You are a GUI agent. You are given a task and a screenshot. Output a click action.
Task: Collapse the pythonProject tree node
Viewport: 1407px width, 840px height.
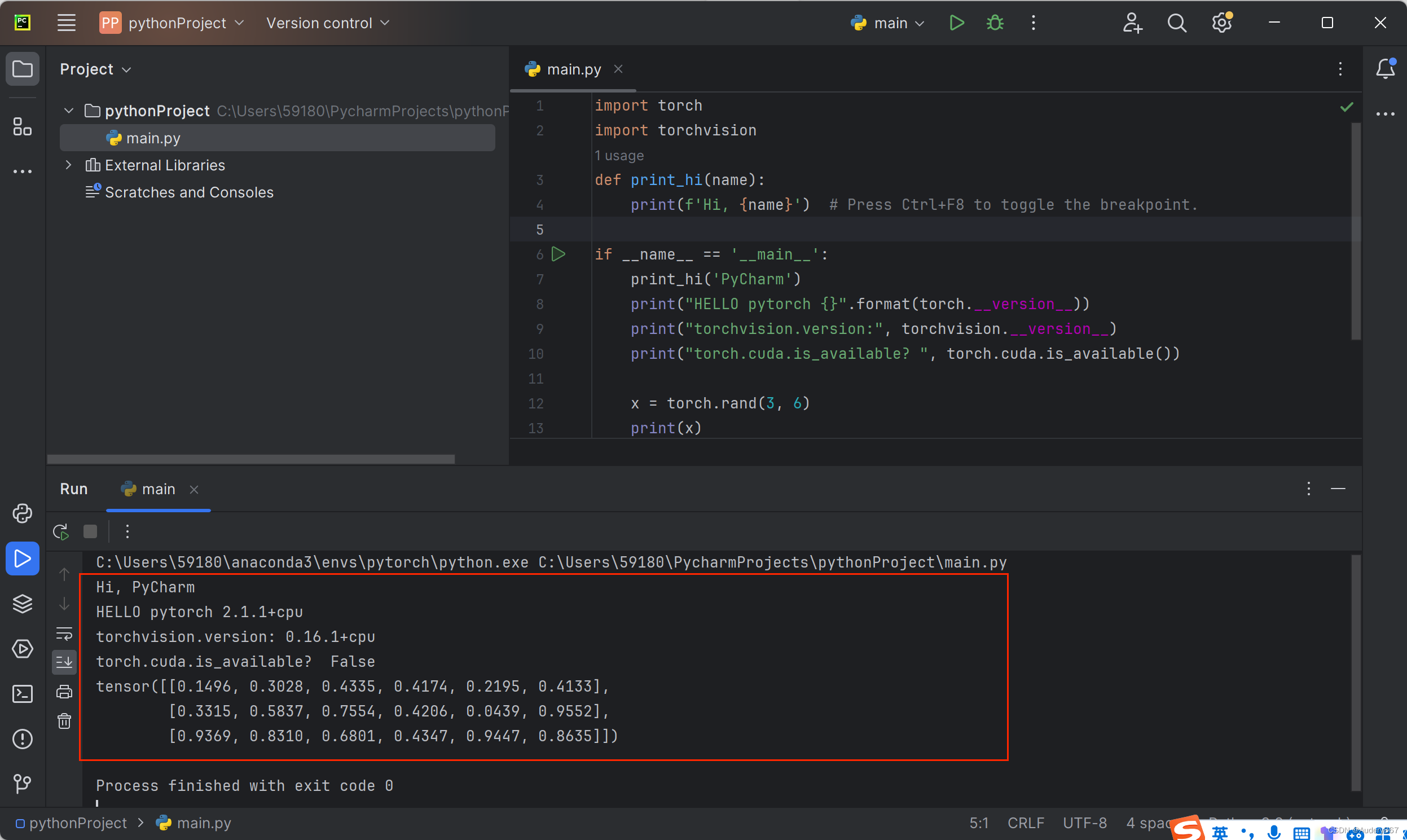[x=69, y=111]
